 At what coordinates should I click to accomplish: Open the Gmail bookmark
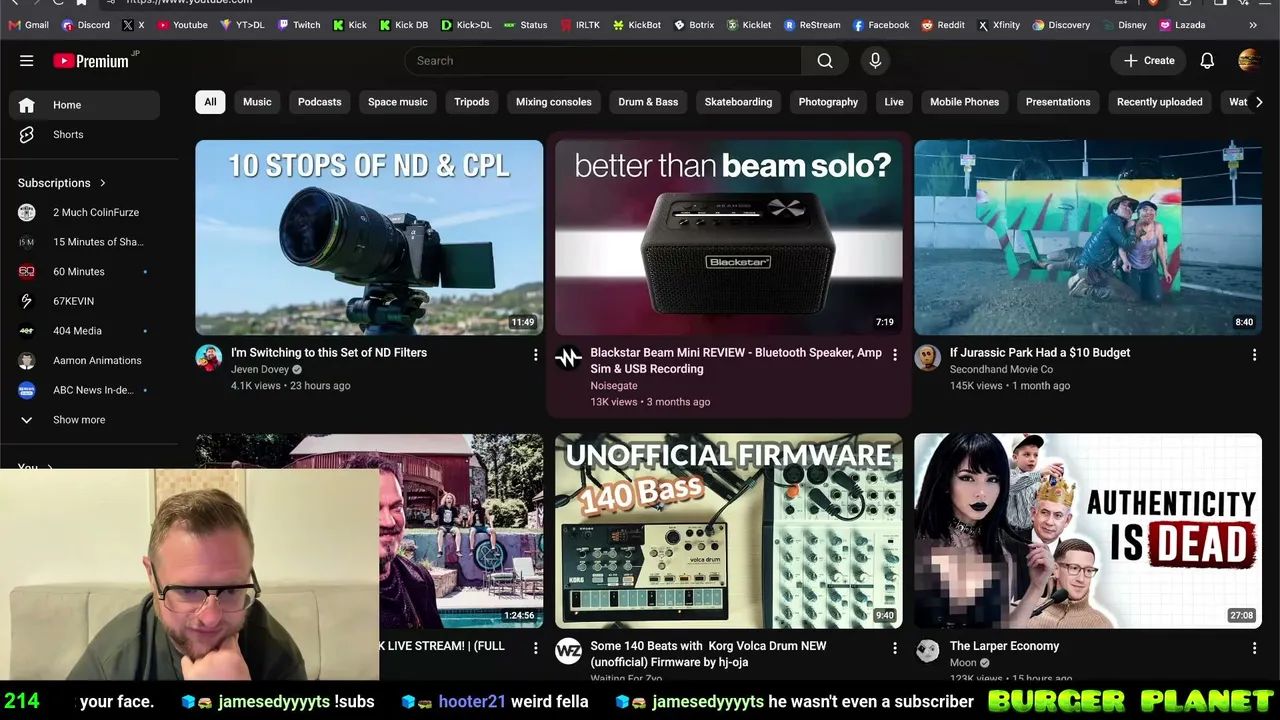(28, 25)
